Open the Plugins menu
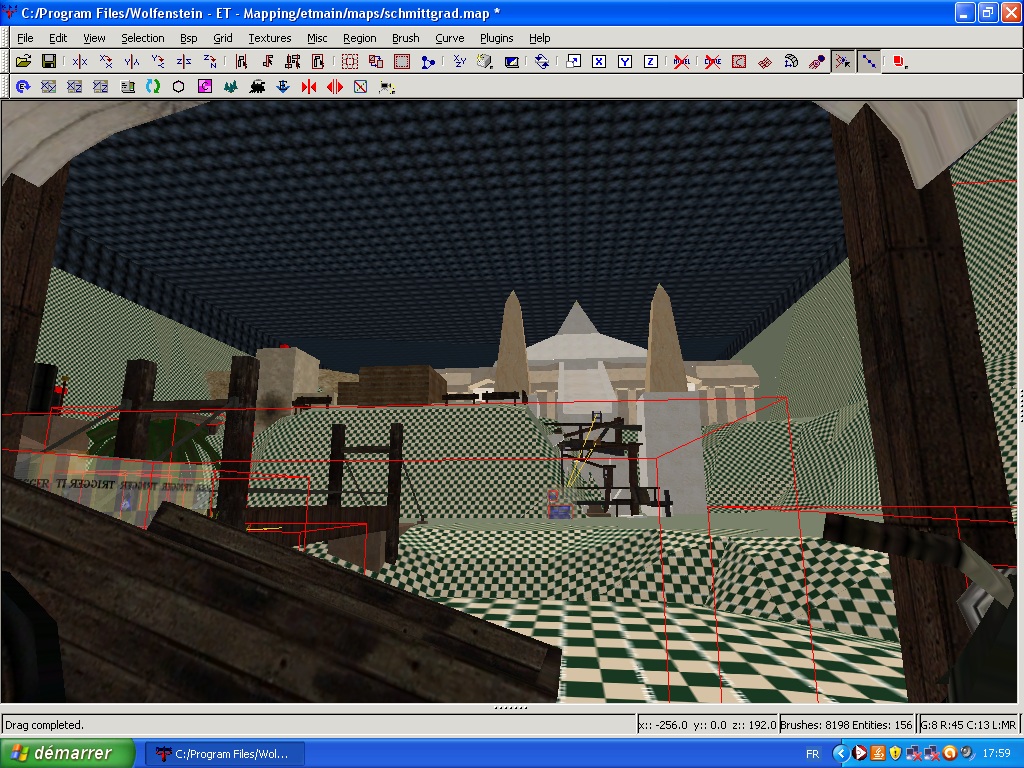This screenshot has height=768, width=1024. pos(496,38)
